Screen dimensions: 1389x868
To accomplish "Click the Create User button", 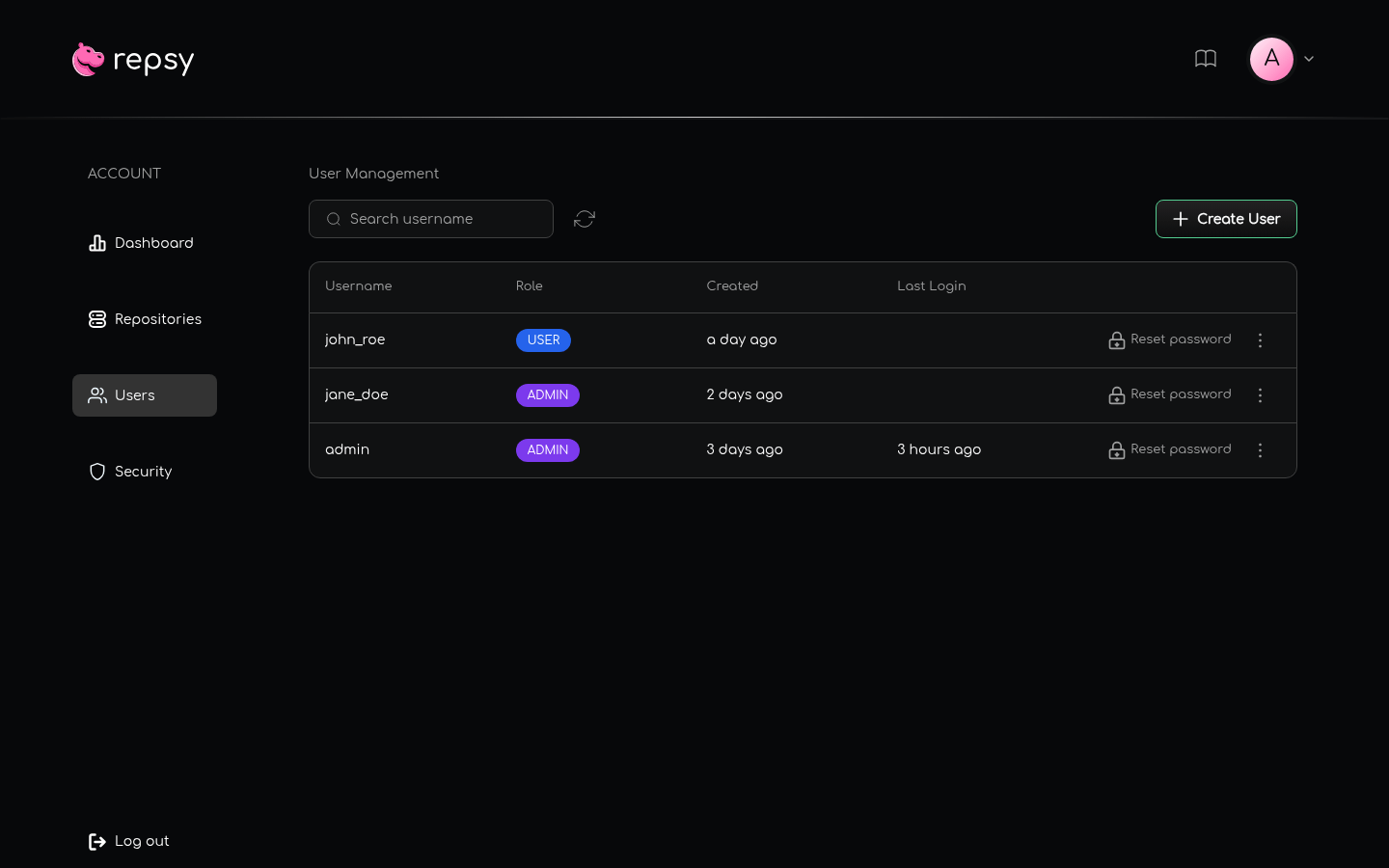I will [1226, 219].
